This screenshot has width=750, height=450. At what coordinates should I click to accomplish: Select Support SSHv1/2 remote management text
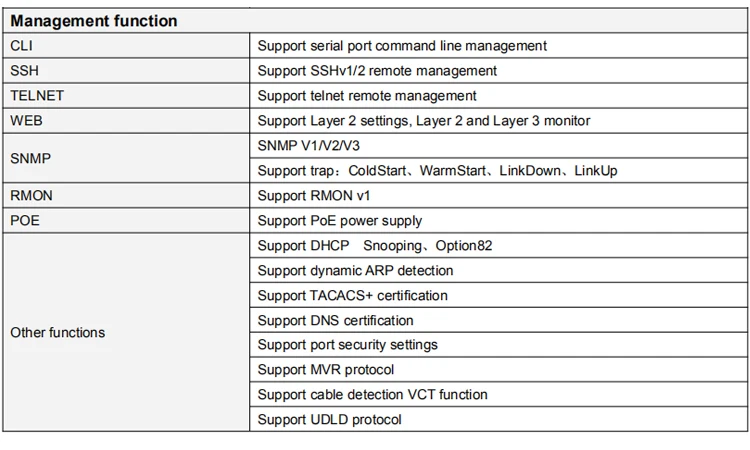[x=377, y=71]
